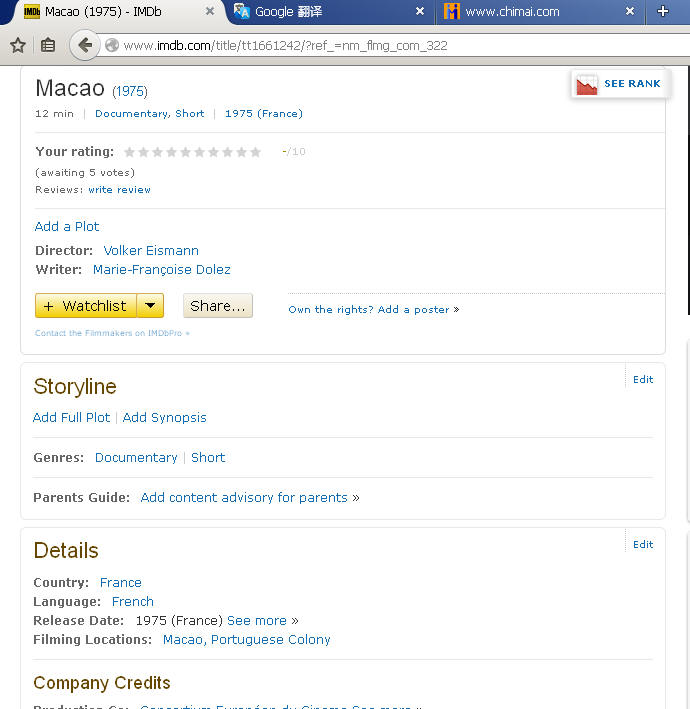Click Add a Plot link

tap(67, 227)
